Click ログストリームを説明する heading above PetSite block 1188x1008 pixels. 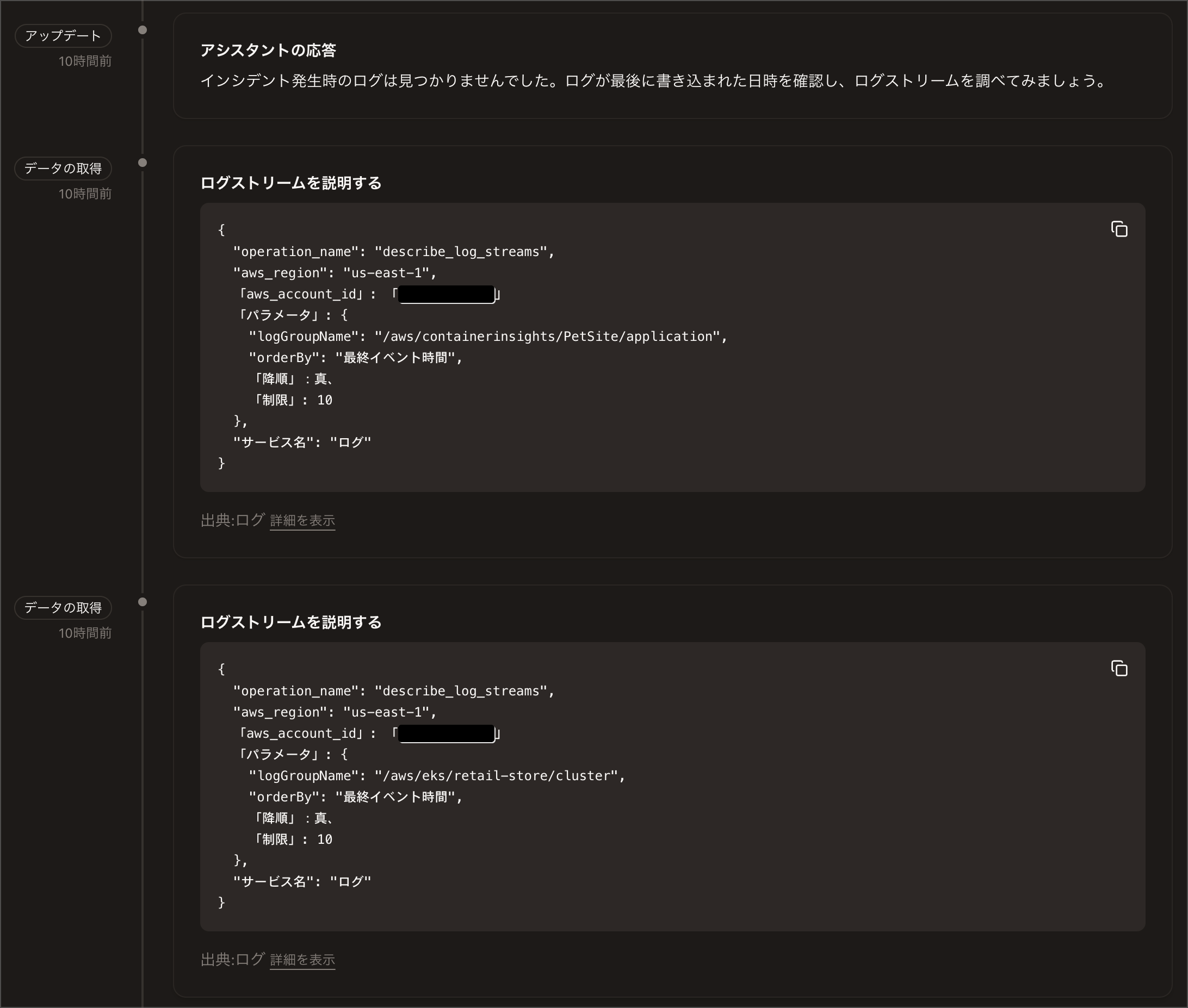[290, 183]
